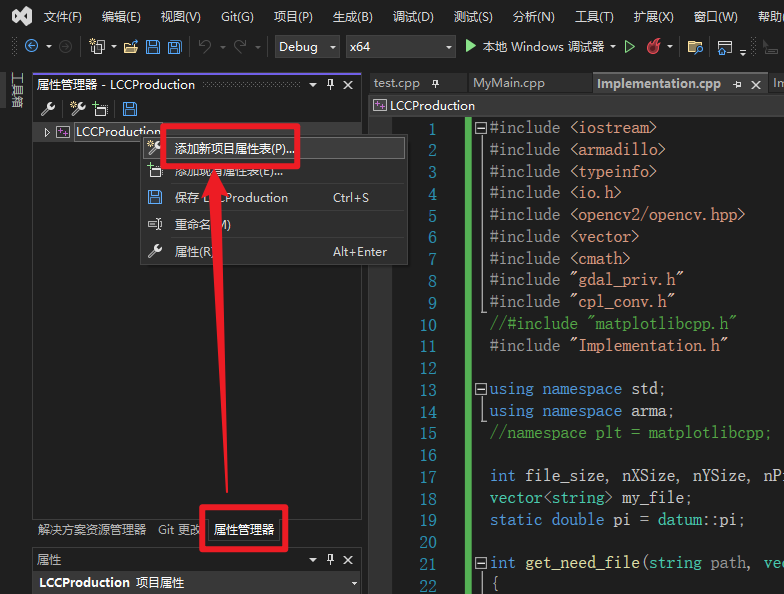Open the Debug configuration dropdown
This screenshot has width=784, height=594.
307,47
